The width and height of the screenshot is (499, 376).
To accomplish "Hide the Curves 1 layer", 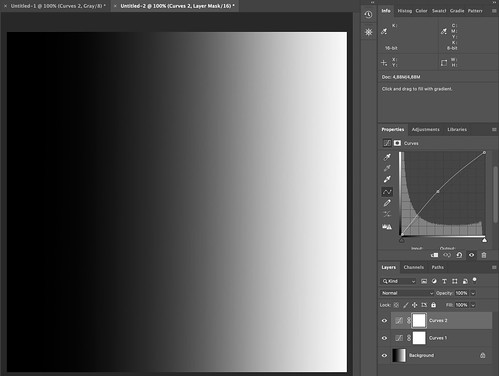I will point(384,338).
